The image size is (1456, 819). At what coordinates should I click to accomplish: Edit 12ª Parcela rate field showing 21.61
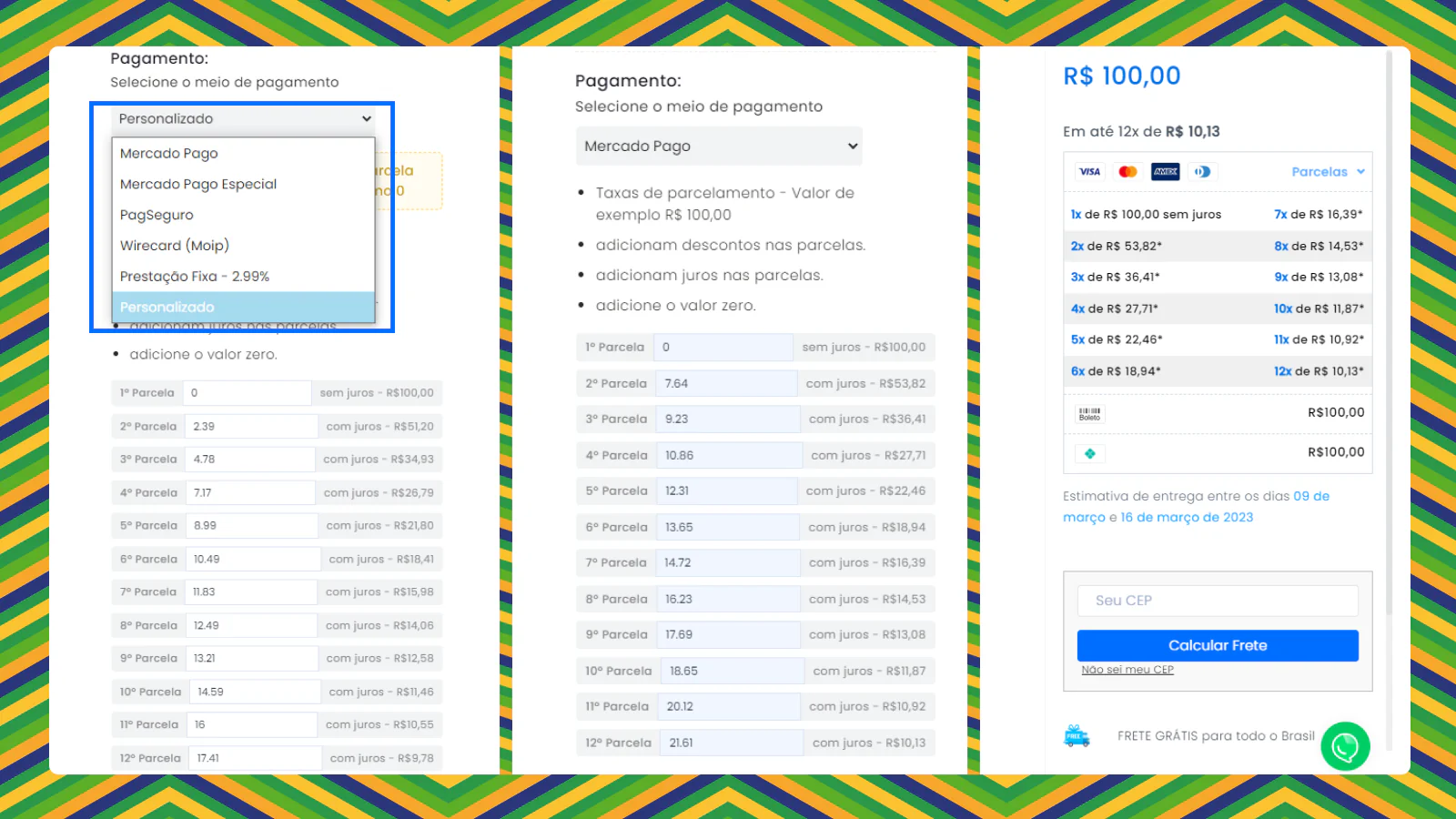coord(732,743)
